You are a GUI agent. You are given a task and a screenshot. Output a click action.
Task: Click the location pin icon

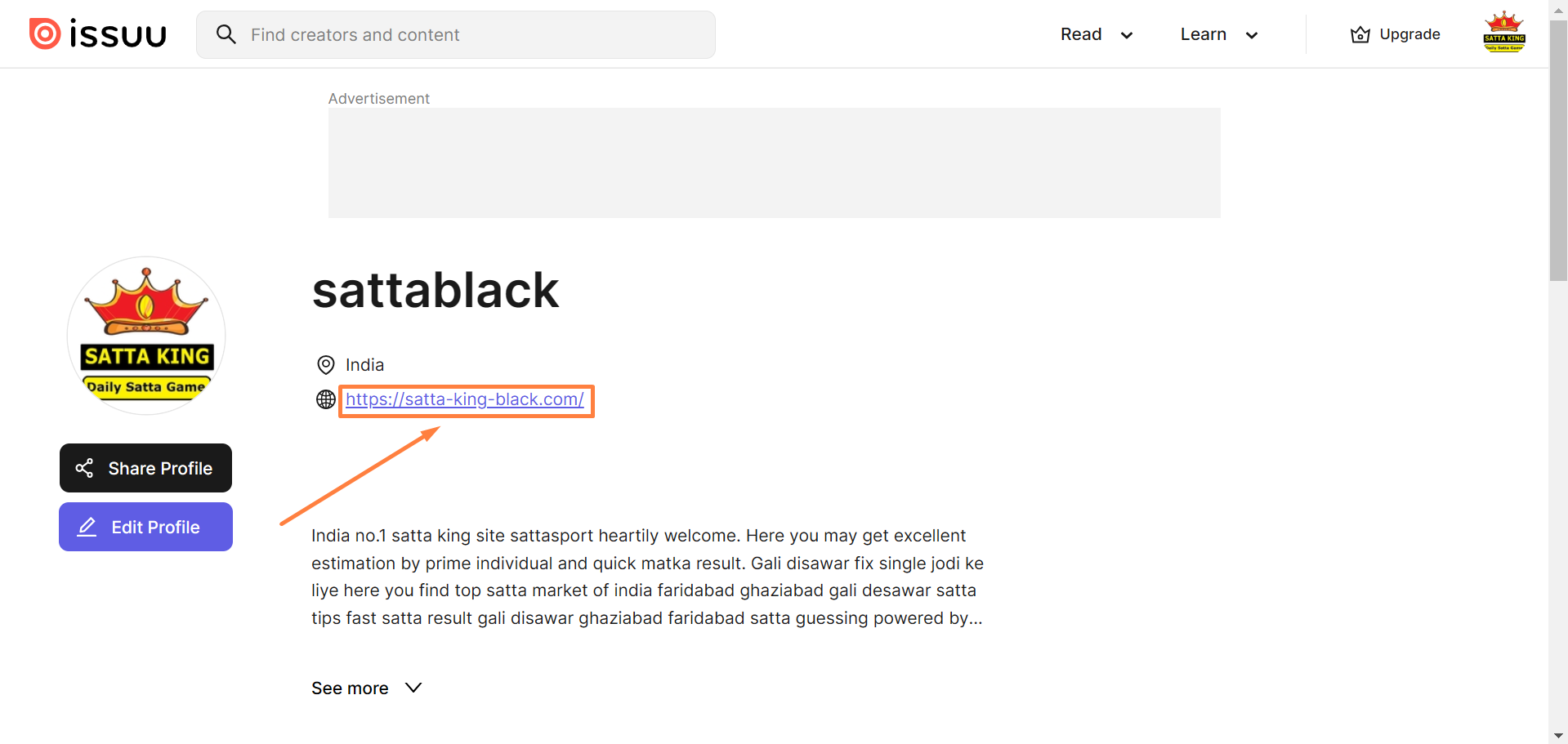(325, 365)
